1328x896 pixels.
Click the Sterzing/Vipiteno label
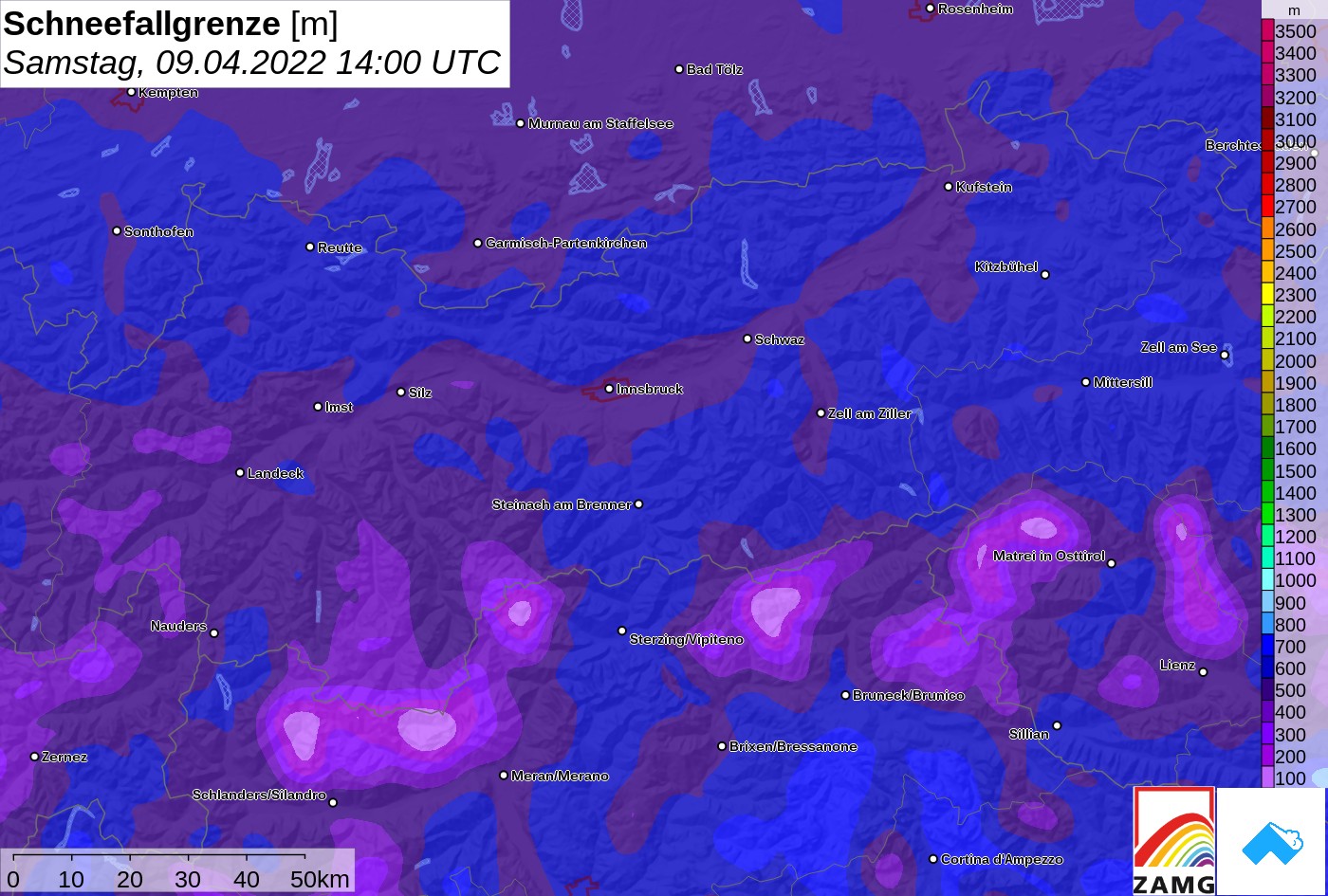687,639
